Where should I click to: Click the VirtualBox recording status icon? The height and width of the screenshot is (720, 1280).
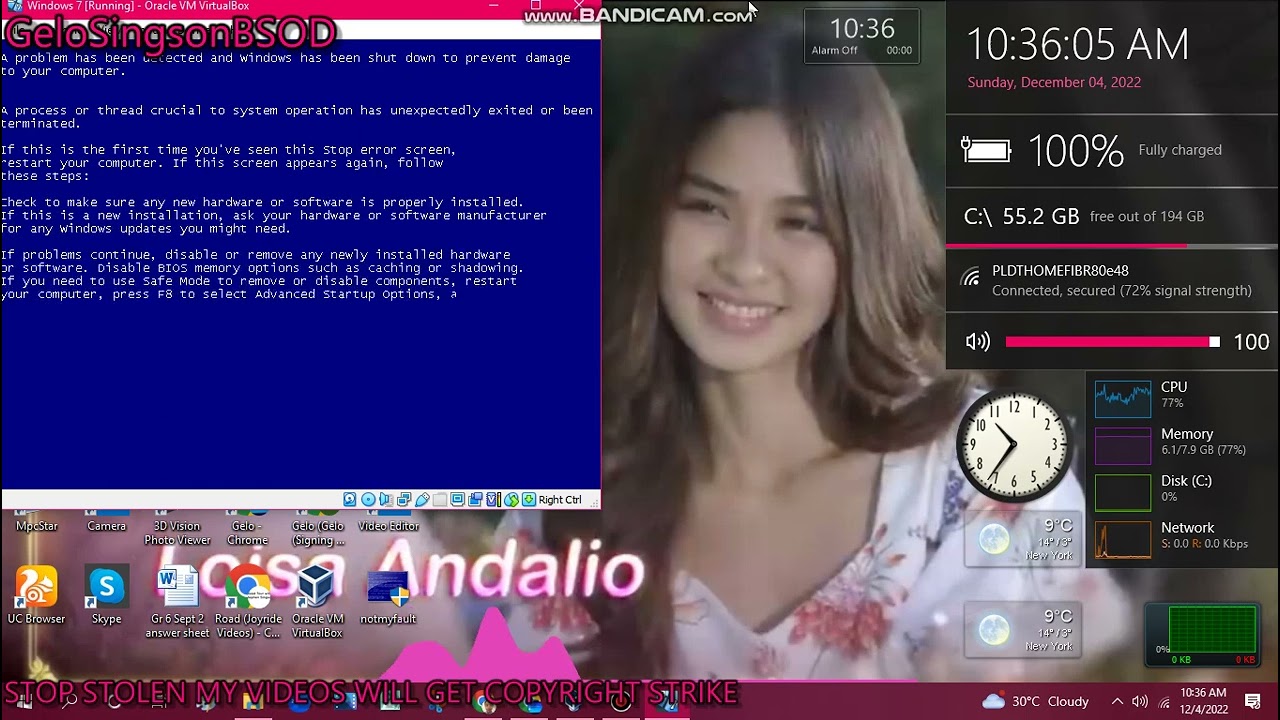pyautogui.click(x=476, y=499)
